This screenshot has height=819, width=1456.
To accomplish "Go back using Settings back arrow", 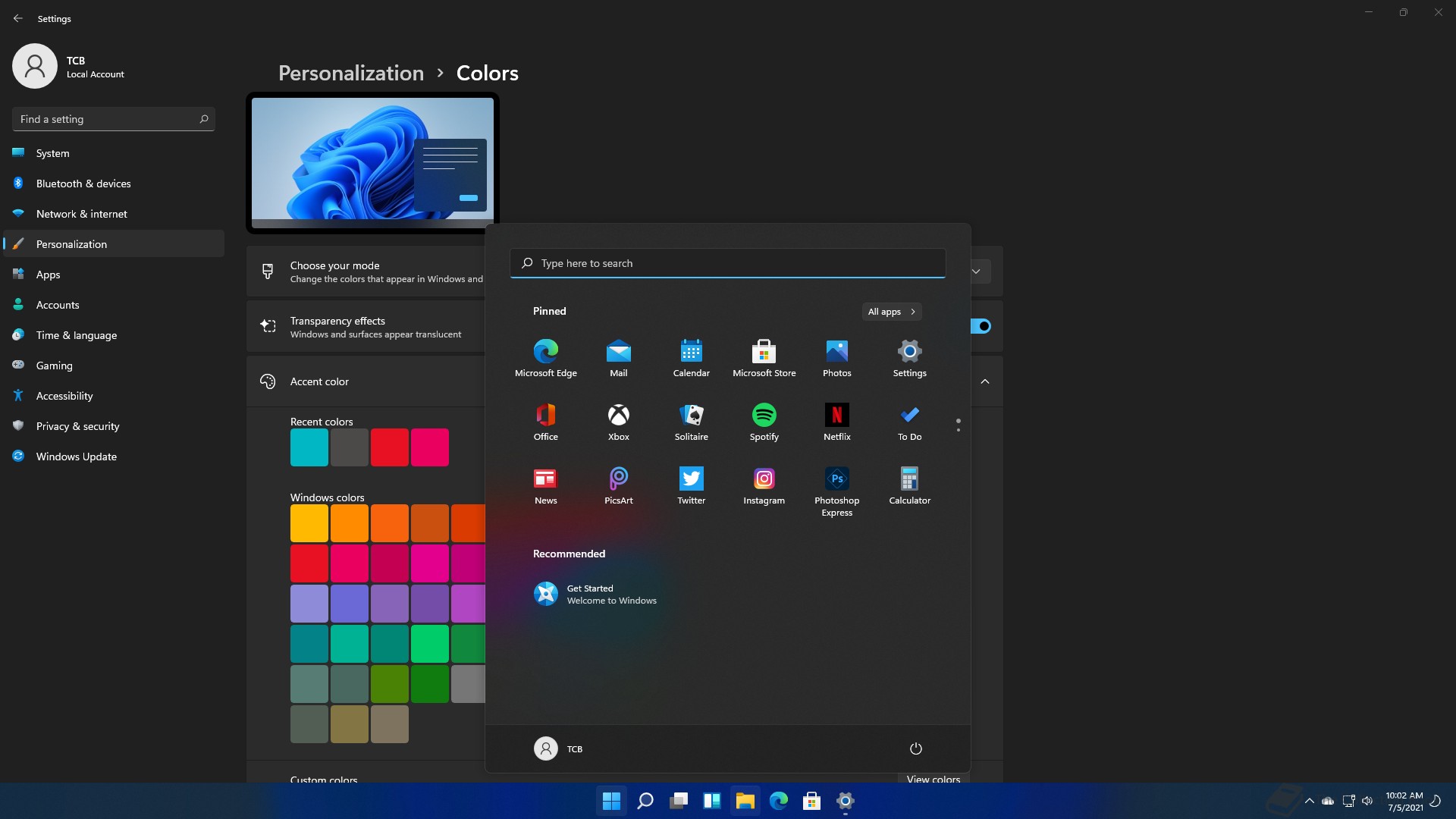I will coord(17,18).
